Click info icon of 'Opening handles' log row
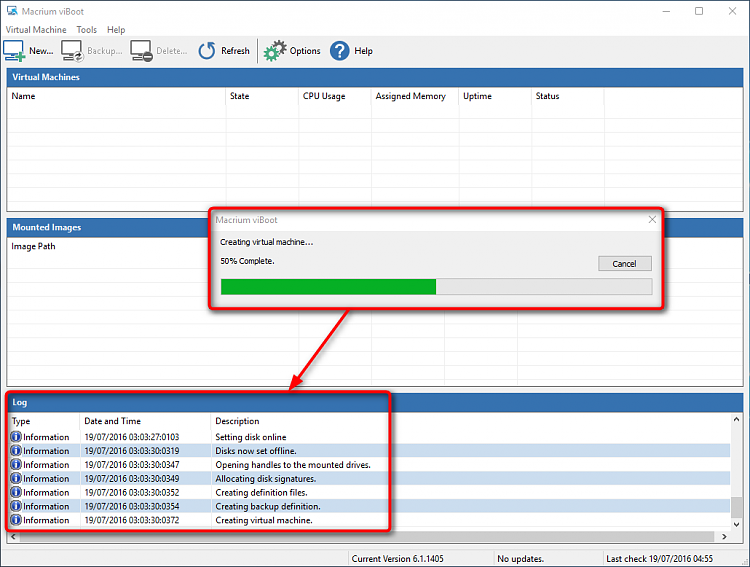This screenshot has width=750, height=567. (16, 464)
